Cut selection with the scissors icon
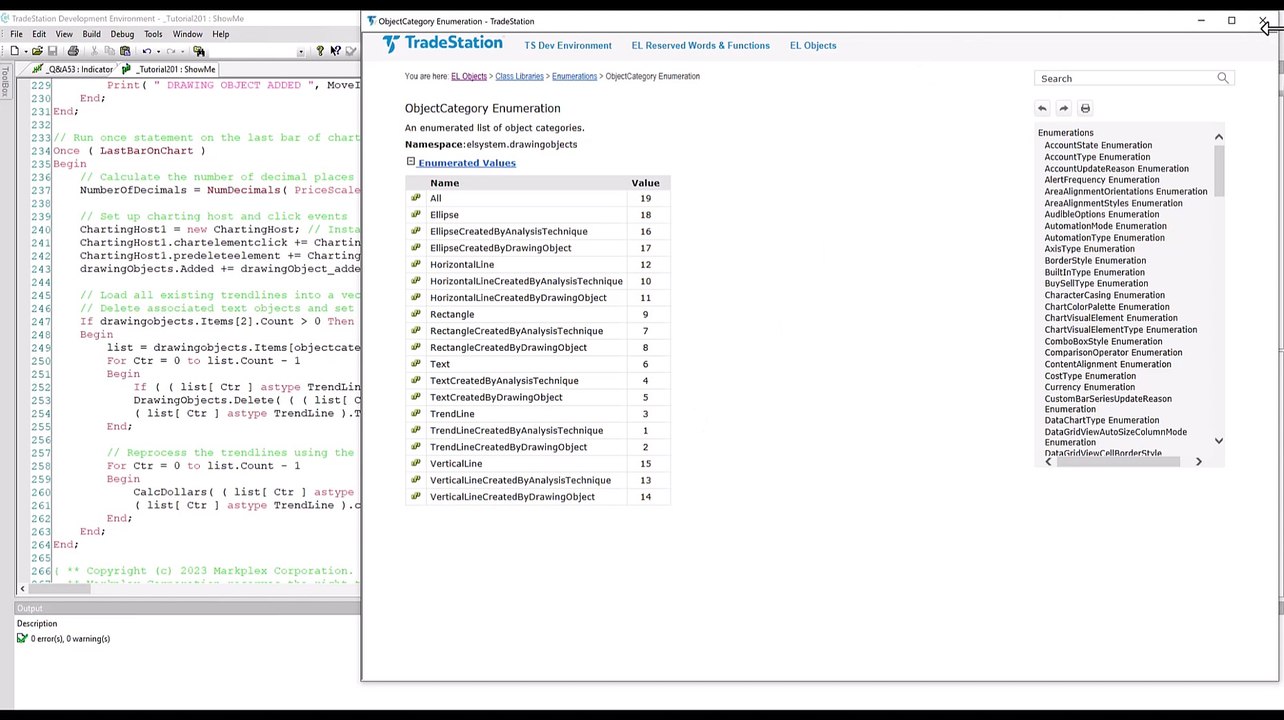Viewport: 1284px width, 720px height. [96, 51]
